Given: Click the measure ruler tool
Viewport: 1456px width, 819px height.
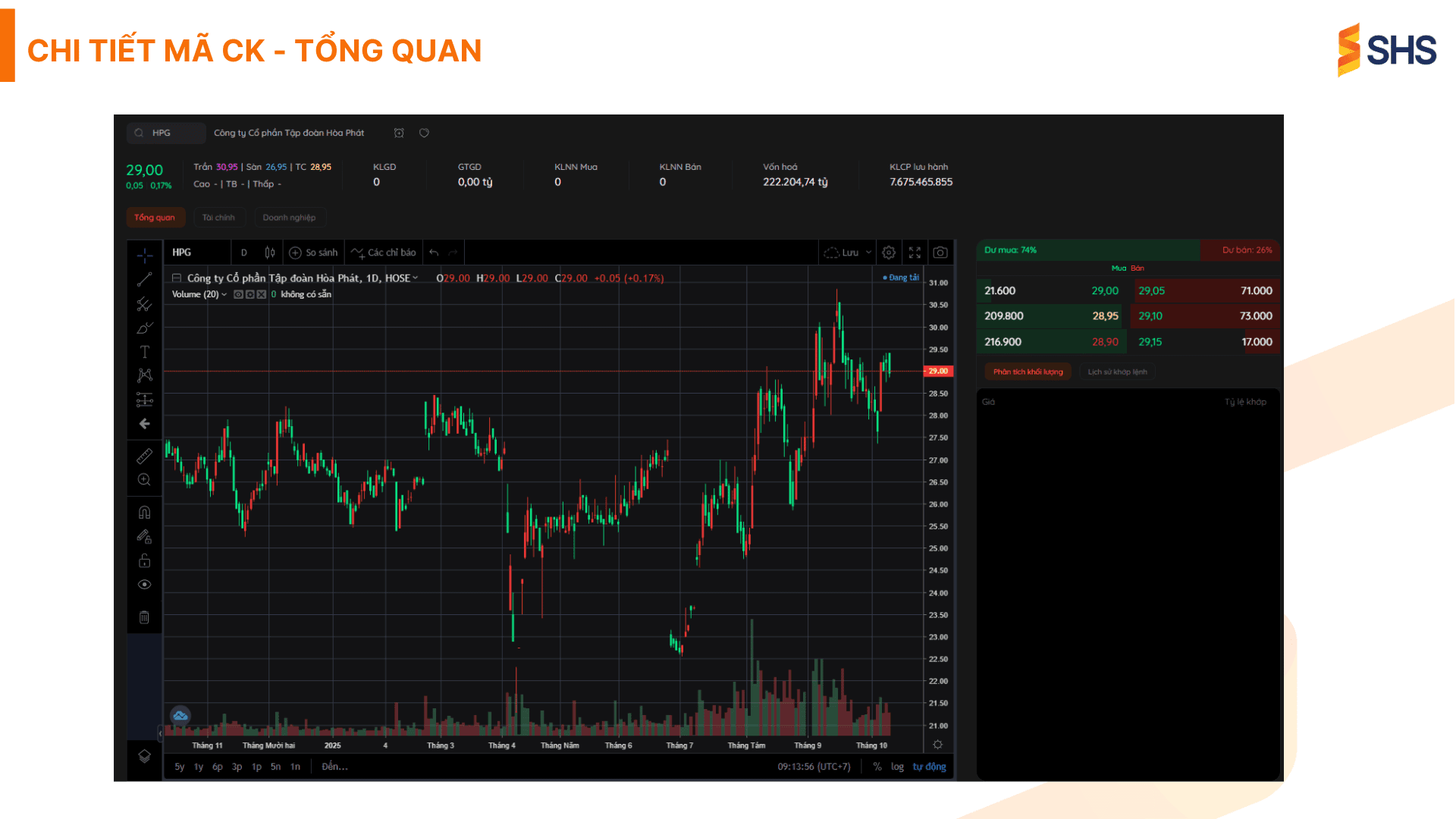Looking at the screenshot, I should [x=144, y=456].
